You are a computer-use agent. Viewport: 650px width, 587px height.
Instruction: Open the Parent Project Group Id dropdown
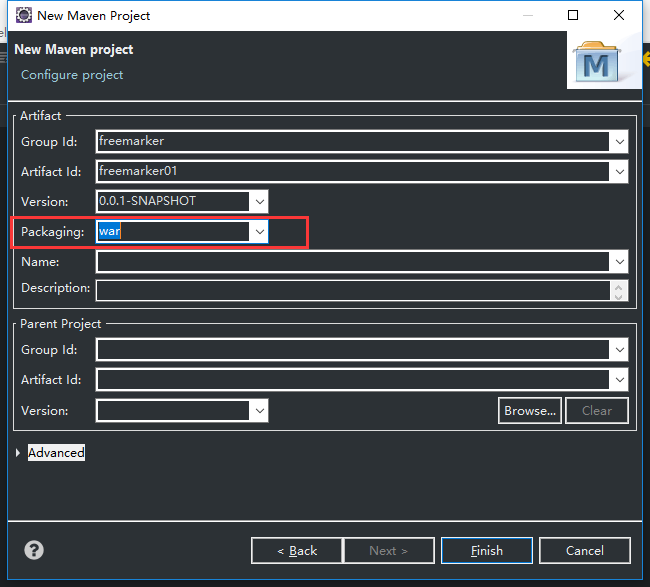[619, 349]
